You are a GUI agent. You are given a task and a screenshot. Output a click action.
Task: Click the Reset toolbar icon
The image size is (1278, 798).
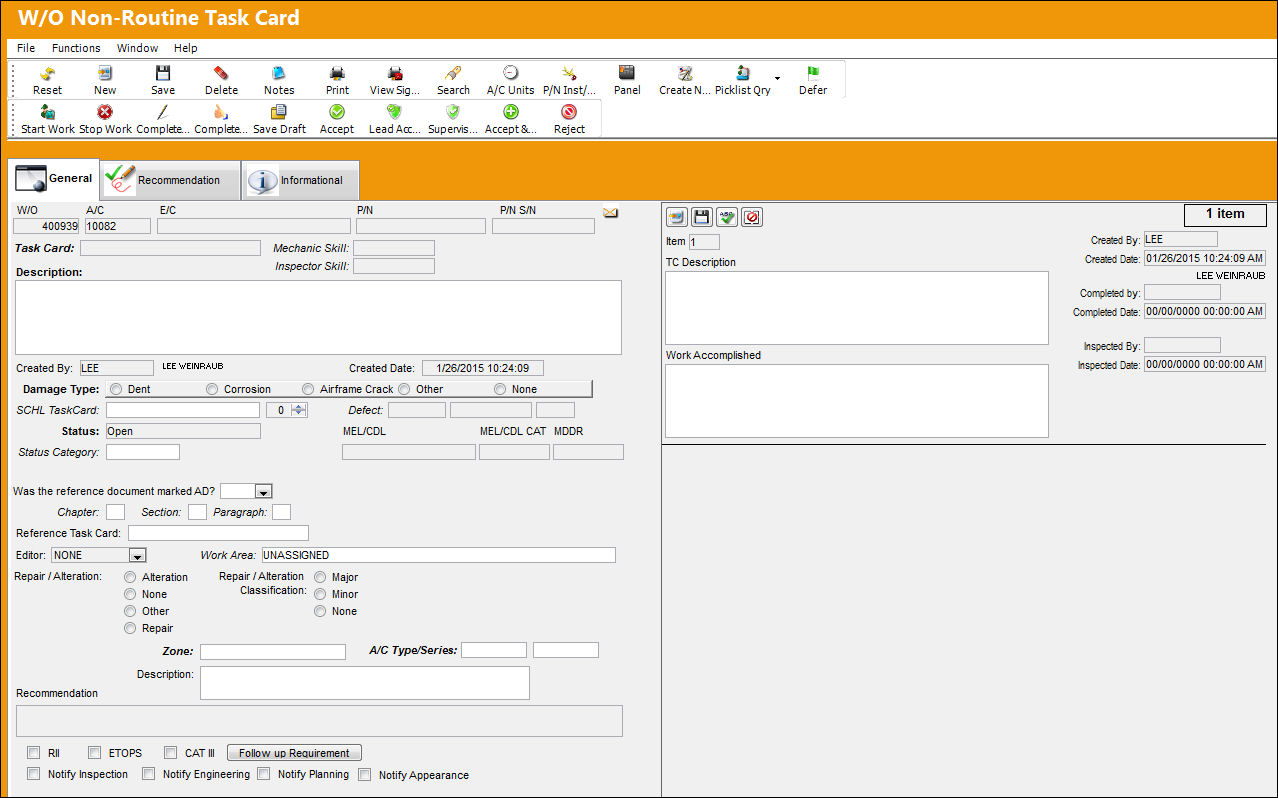47,73
